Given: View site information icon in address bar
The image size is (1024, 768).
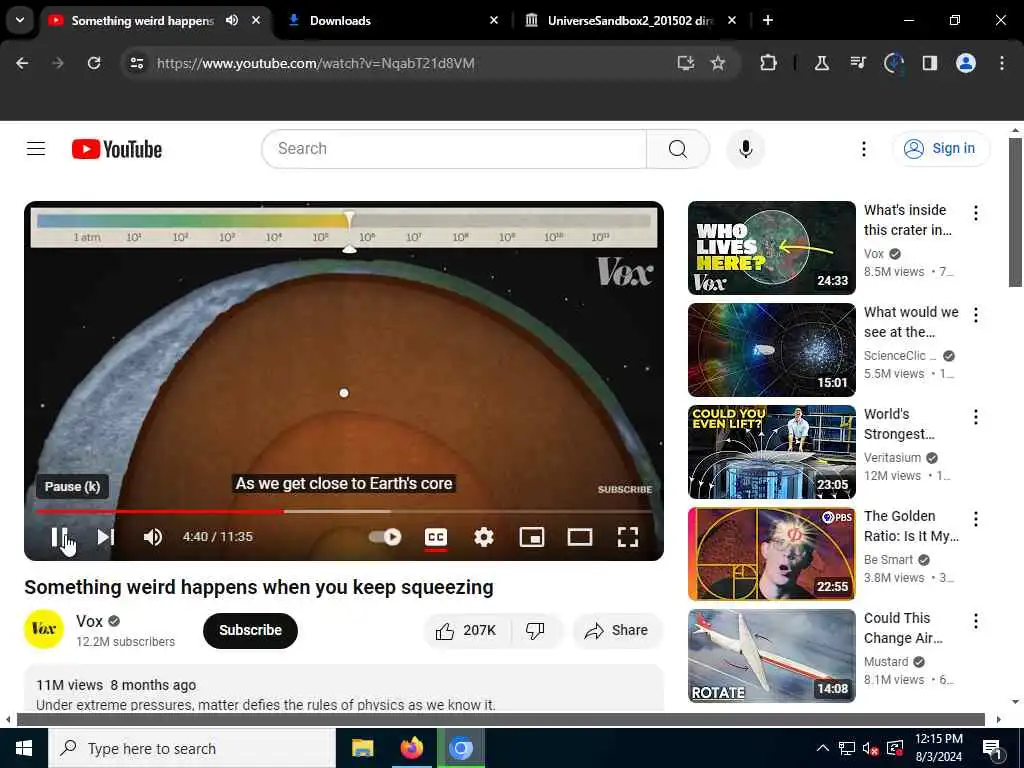Looking at the screenshot, I should pyautogui.click(x=137, y=63).
